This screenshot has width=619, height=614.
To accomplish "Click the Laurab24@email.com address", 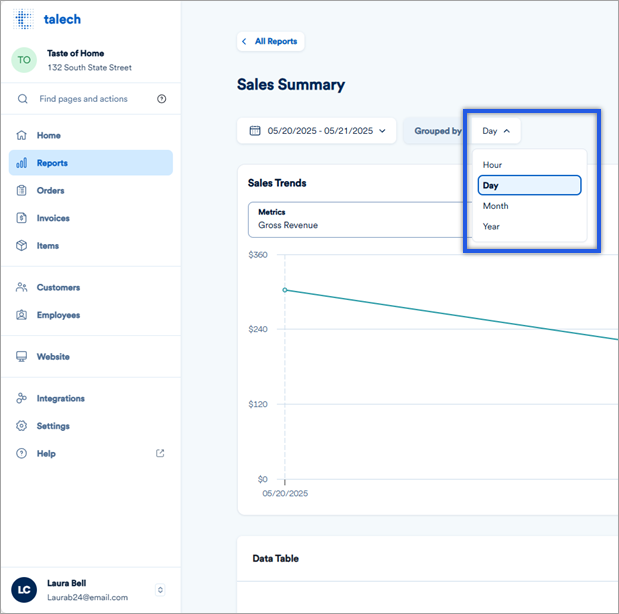I will coord(88,597).
